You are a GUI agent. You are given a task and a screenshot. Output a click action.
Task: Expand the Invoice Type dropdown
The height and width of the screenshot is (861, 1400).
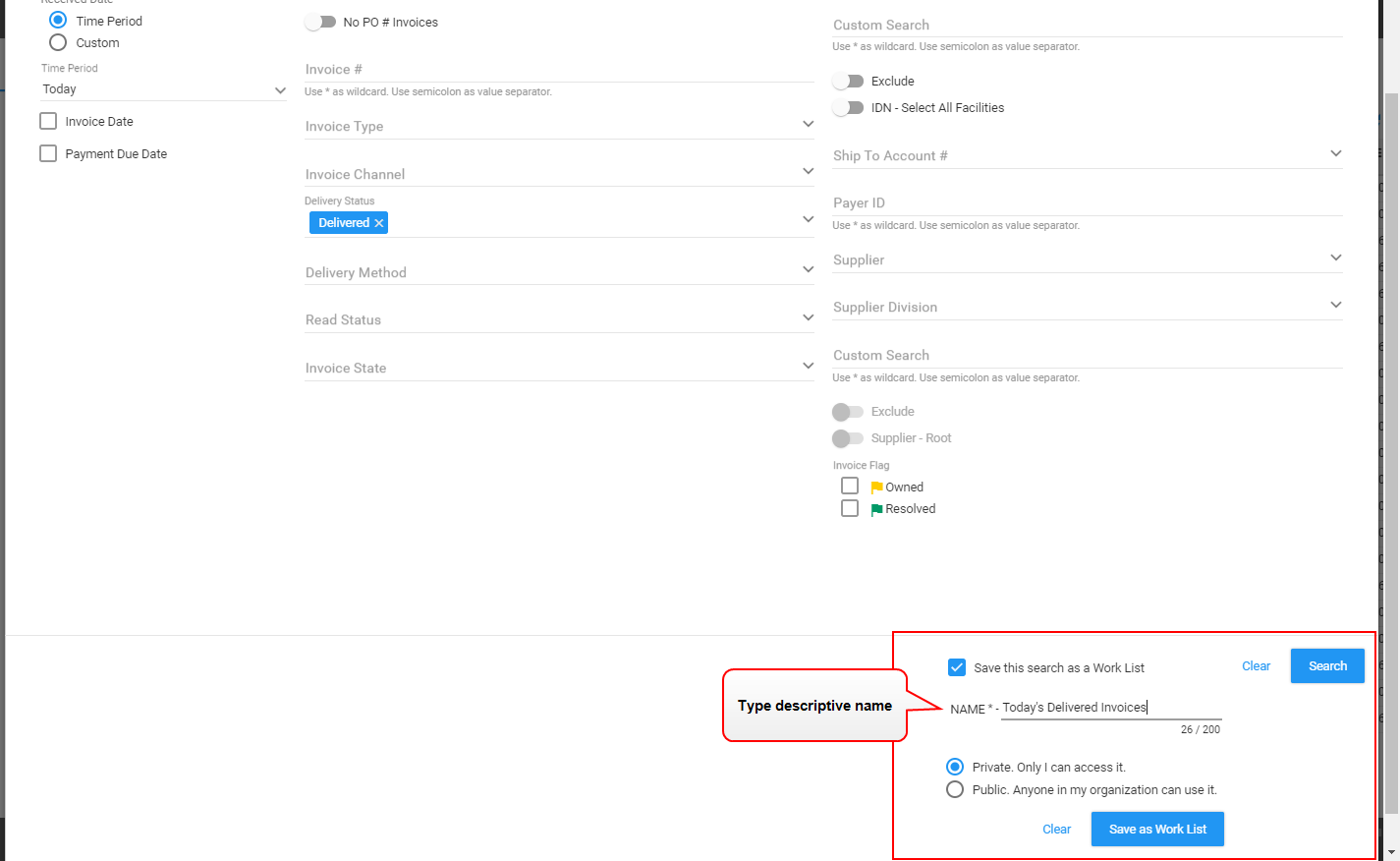coord(559,126)
